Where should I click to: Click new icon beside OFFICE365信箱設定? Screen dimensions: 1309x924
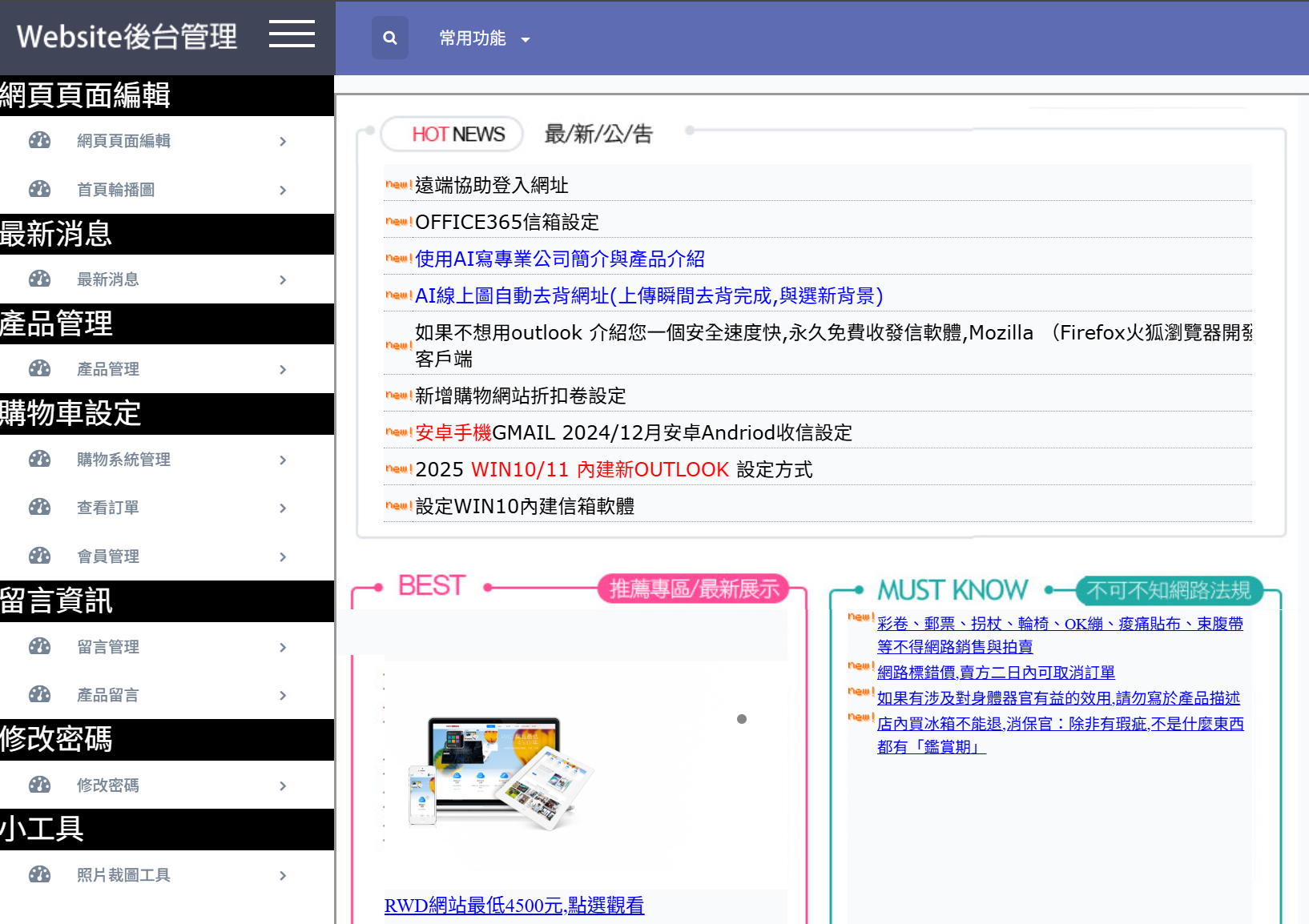398,221
